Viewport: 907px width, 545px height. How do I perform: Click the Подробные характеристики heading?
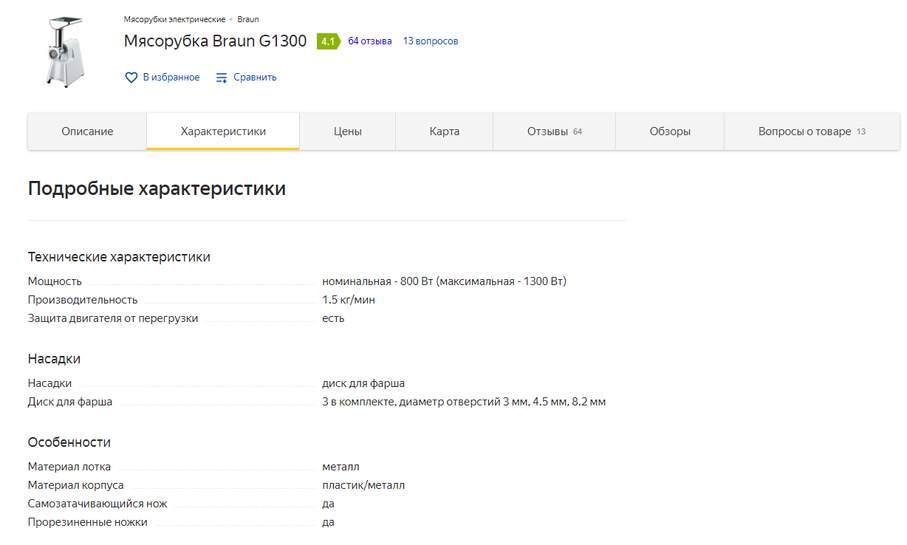pyautogui.click(x=157, y=188)
